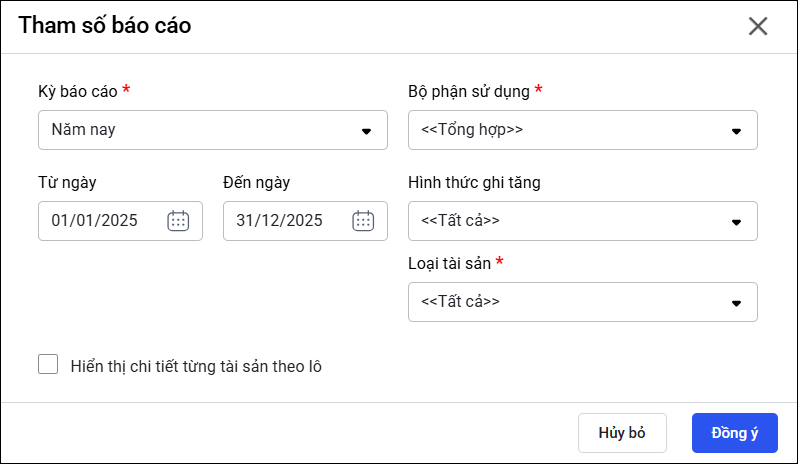Screen dimensions: 798x464
Task: Open the calendar picker for Đến ngày
Action: pyautogui.click(x=363, y=221)
